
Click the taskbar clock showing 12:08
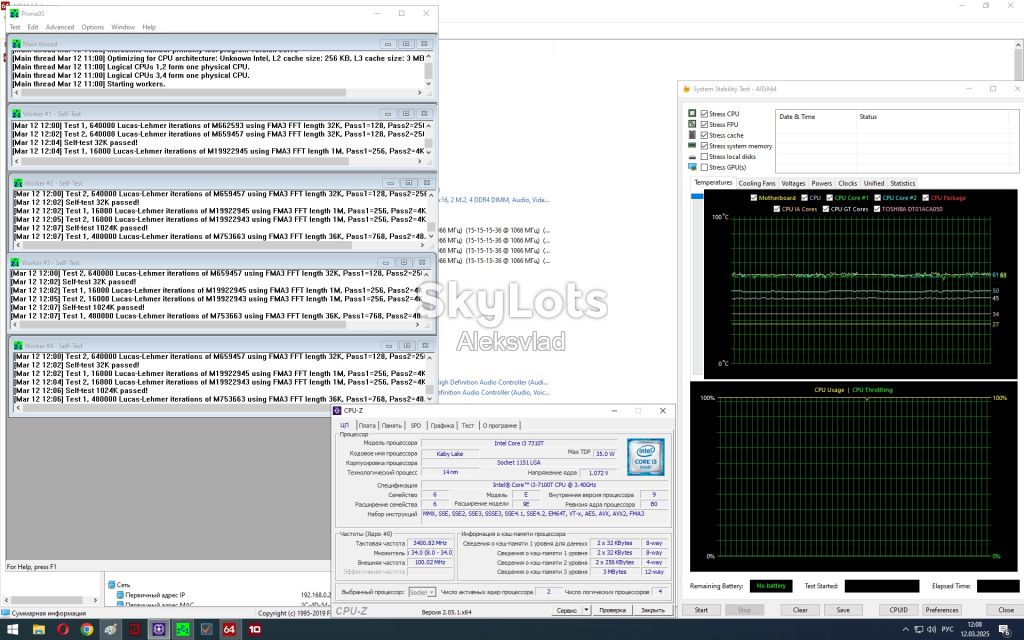tap(974, 630)
